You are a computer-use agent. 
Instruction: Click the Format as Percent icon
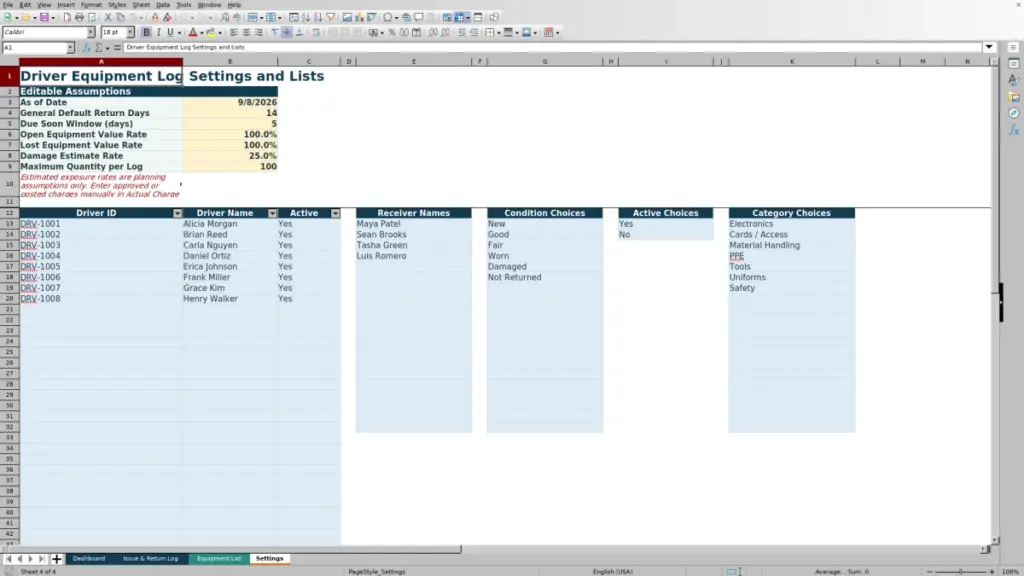(x=392, y=33)
